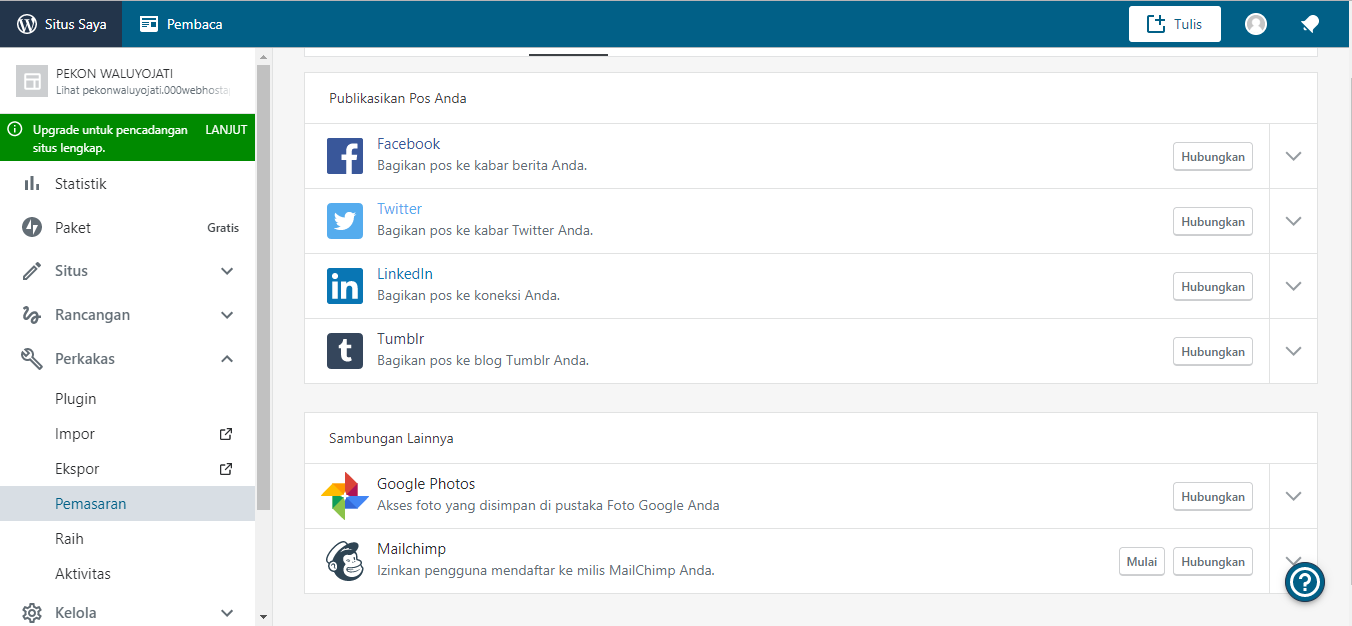The image size is (1352, 626).
Task: Click the Statistik bar chart icon
Action: (32, 184)
